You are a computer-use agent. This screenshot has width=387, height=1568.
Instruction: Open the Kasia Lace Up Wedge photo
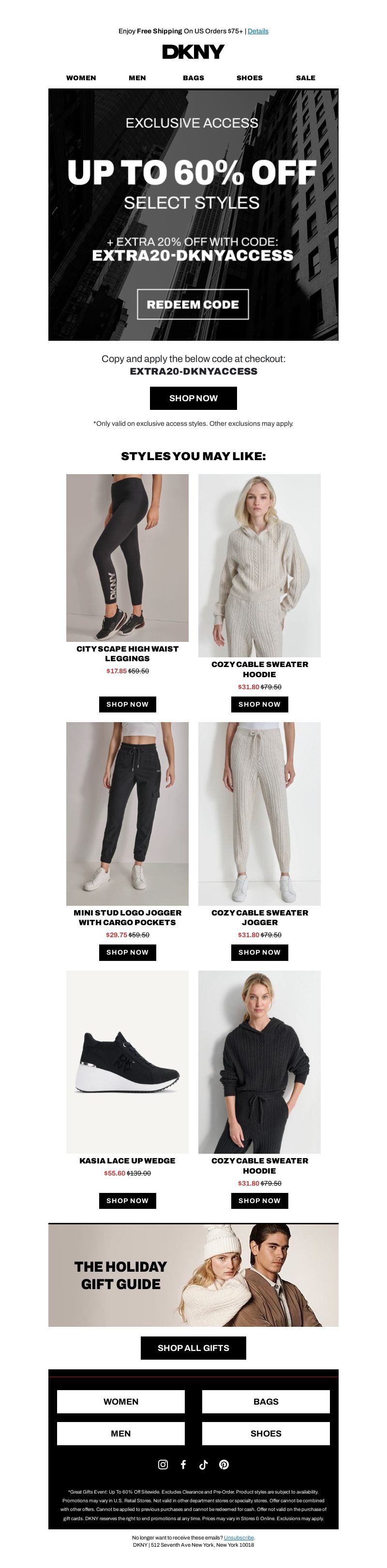pyautogui.click(x=127, y=1061)
